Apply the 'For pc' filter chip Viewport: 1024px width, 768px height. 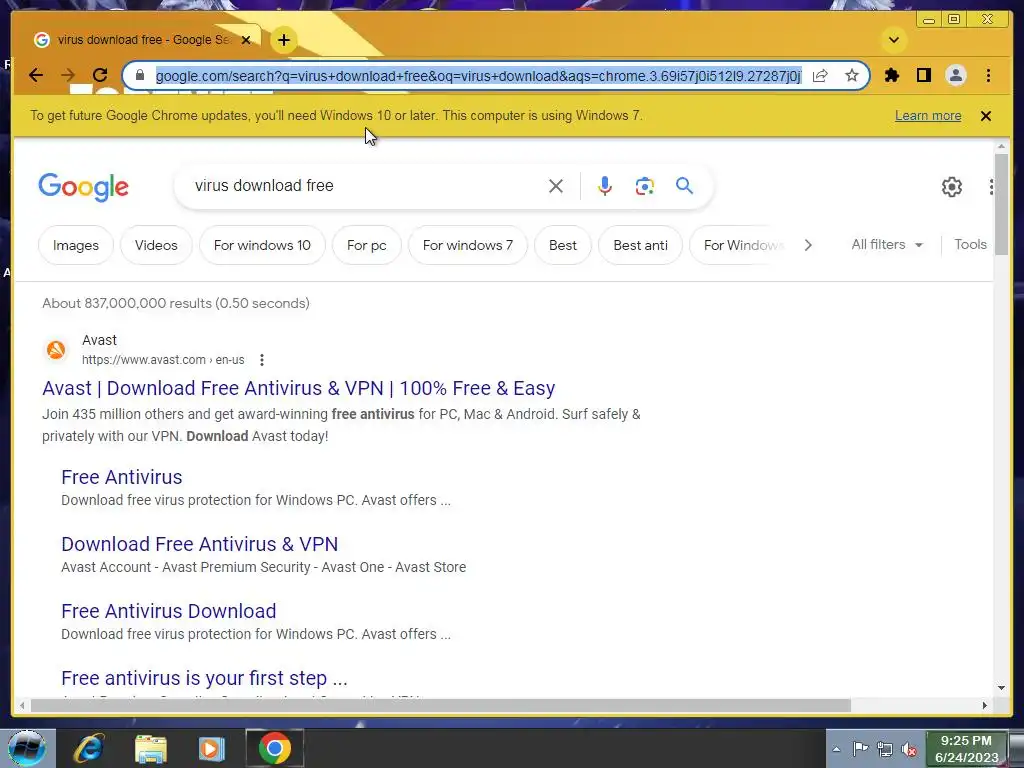tap(366, 246)
